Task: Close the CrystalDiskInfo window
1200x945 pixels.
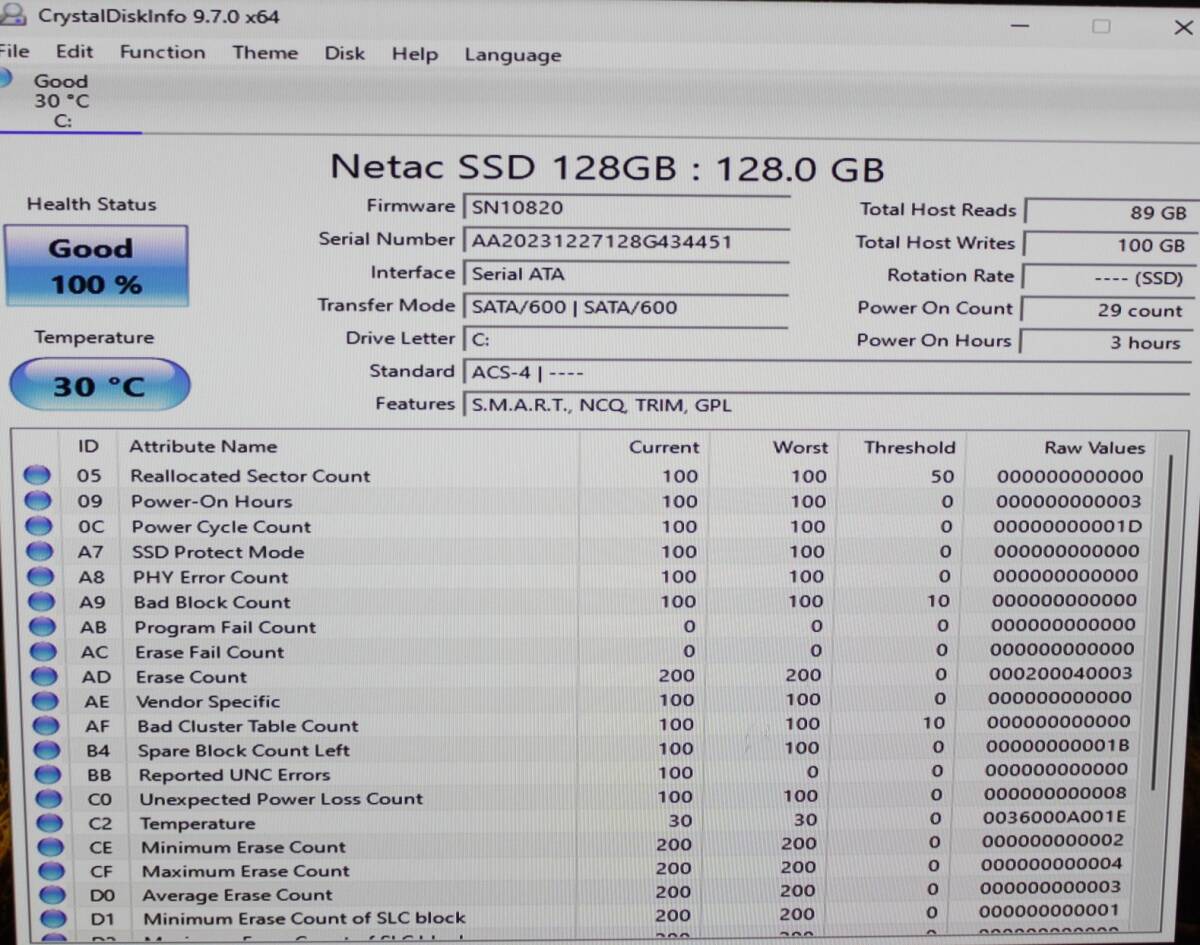Action: pos(1181,28)
